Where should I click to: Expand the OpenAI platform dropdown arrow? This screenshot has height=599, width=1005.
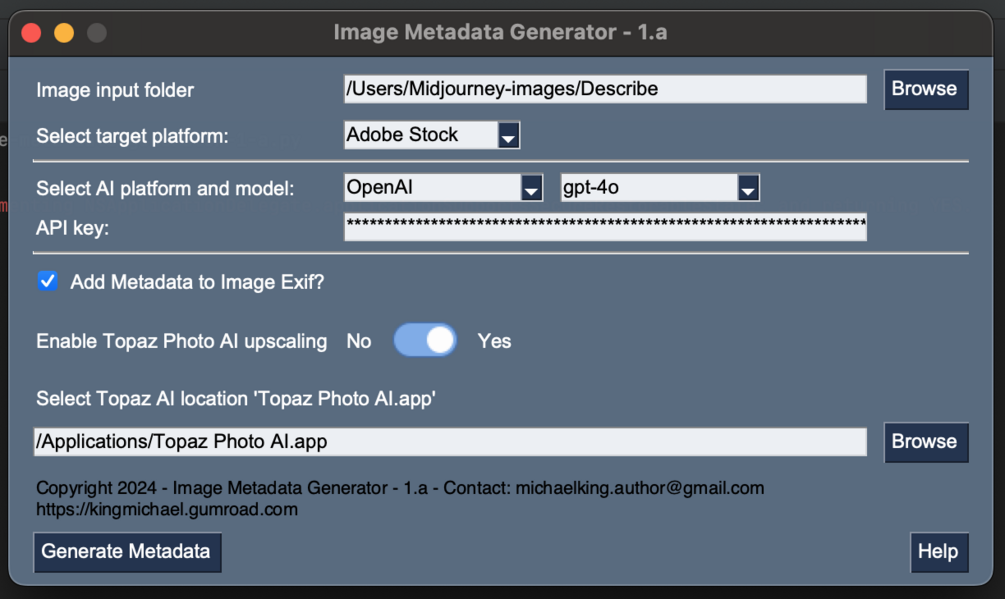coord(531,188)
